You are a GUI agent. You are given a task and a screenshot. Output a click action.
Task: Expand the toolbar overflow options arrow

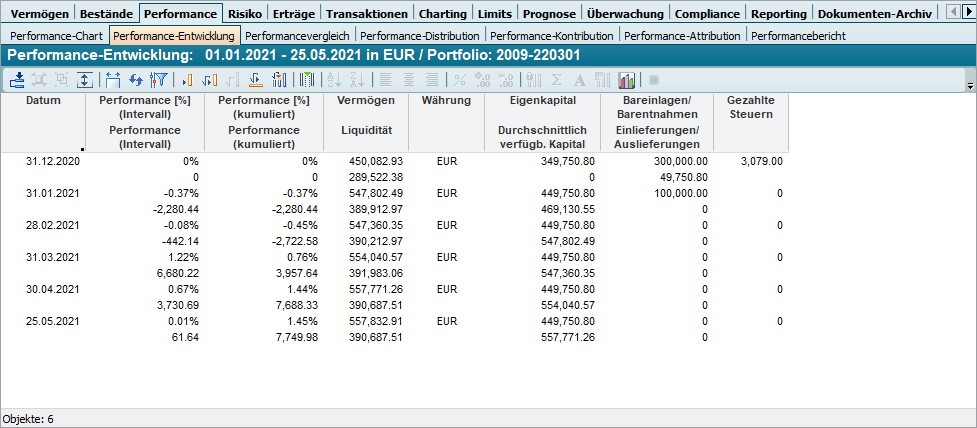(971, 87)
